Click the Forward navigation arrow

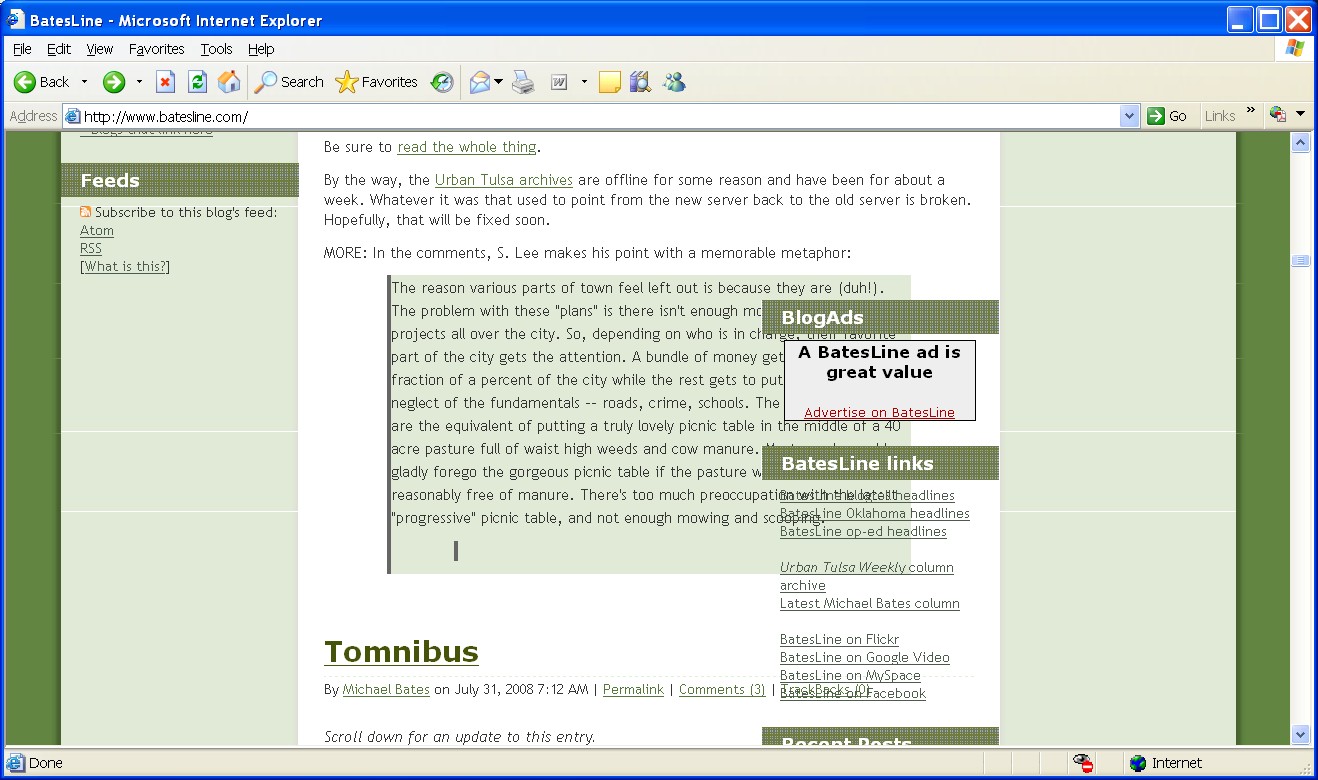tap(114, 82)
